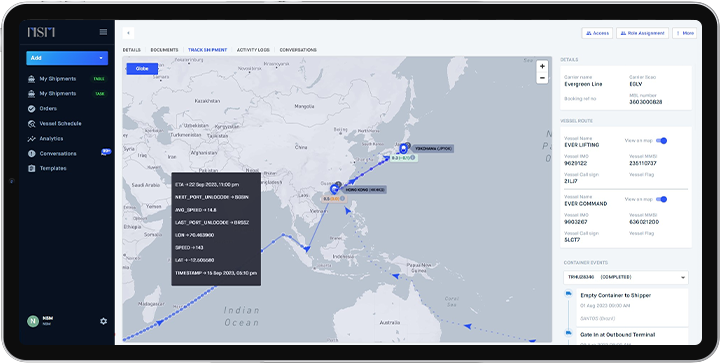This screenshot has height=363, width=720.
Task: Click the Orders checkmark icon
Action: point(31,109)
